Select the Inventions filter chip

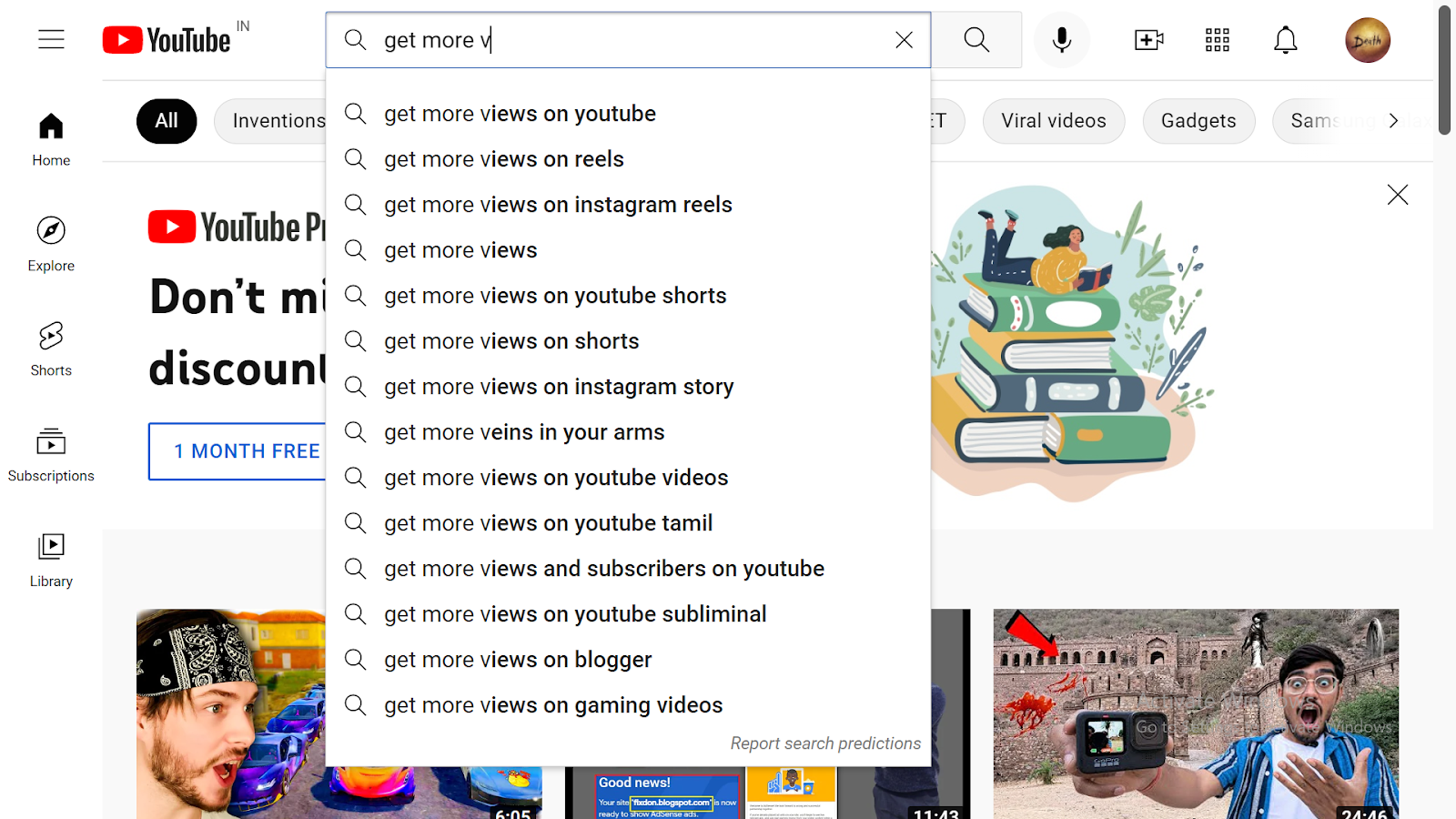pos(270,121)
